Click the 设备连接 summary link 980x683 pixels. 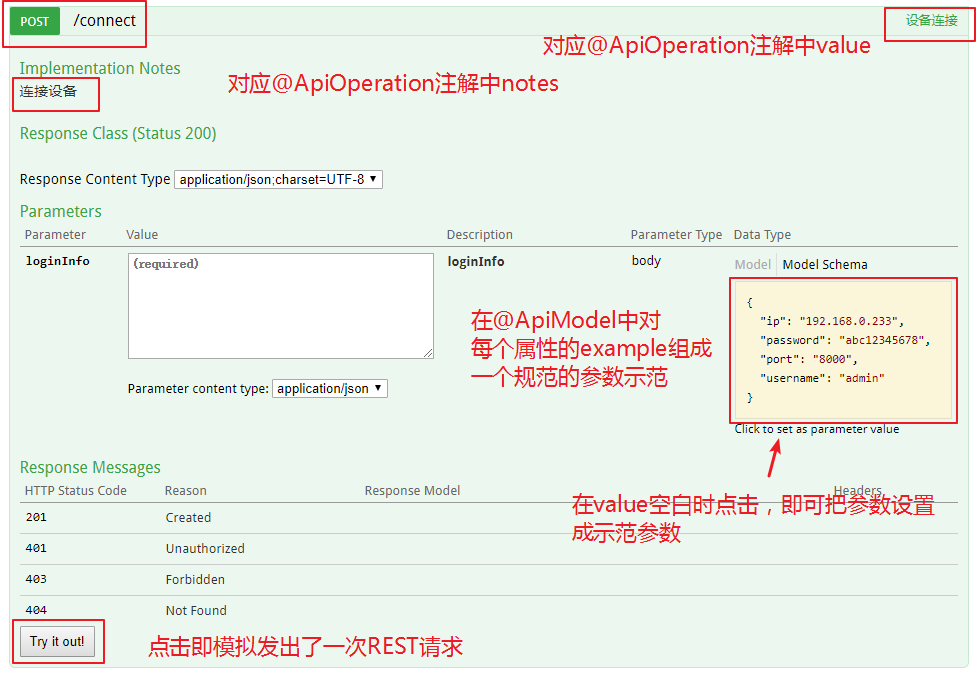(931, 21)
